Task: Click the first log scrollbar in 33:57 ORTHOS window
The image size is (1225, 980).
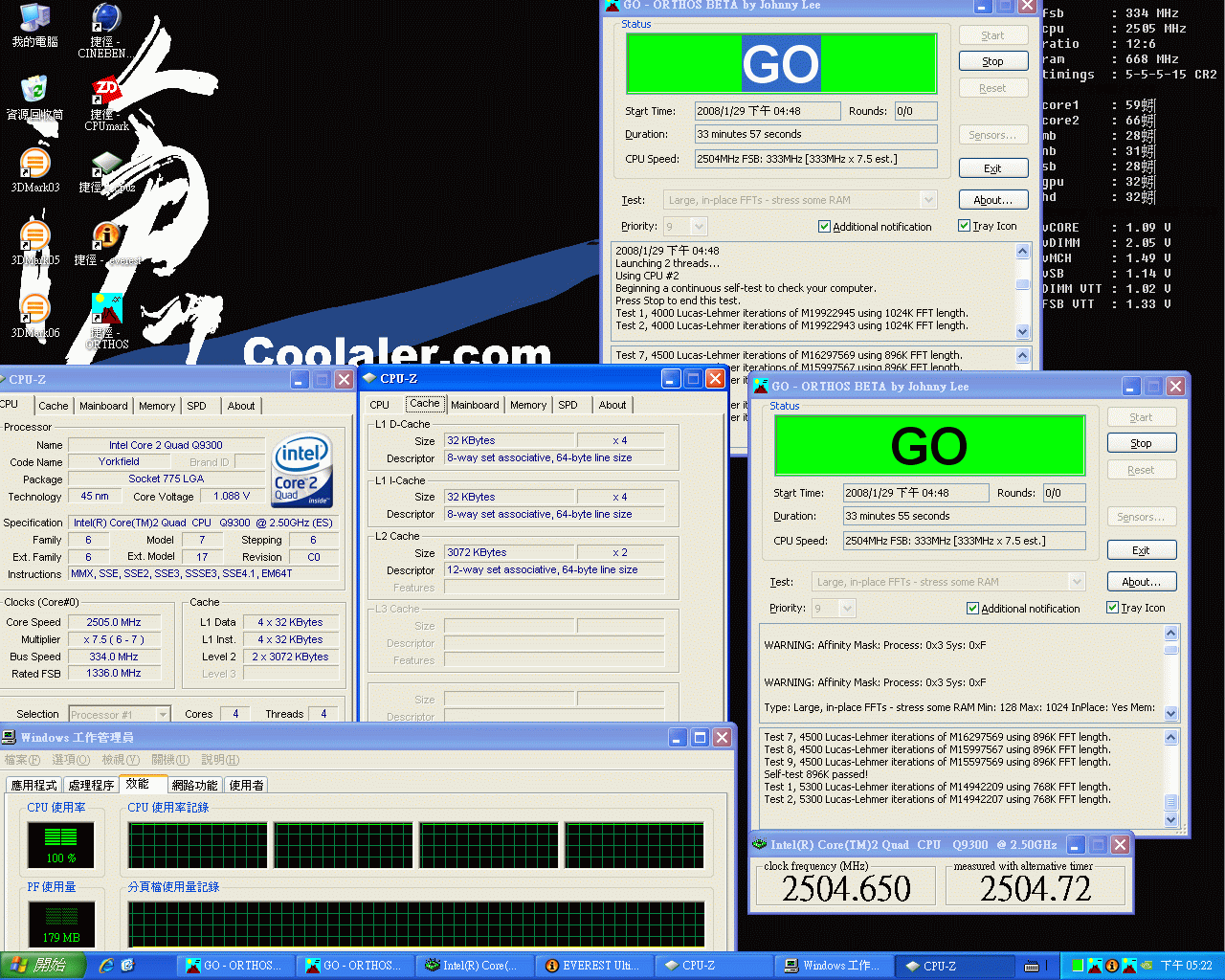Action: pos(1023,291)
